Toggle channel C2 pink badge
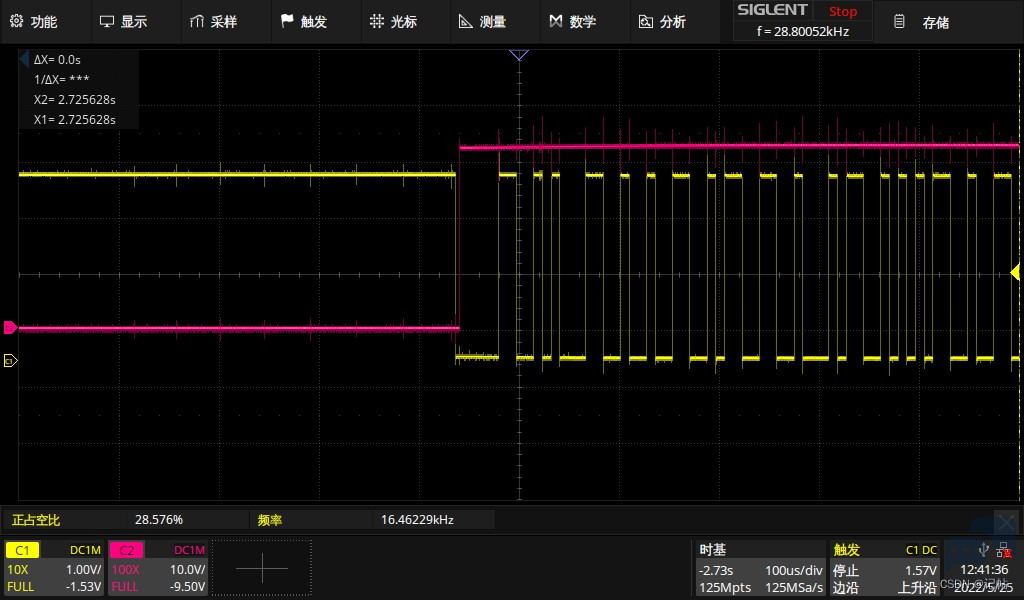This screenshot has height=600, width=1024. click(126, 550)
